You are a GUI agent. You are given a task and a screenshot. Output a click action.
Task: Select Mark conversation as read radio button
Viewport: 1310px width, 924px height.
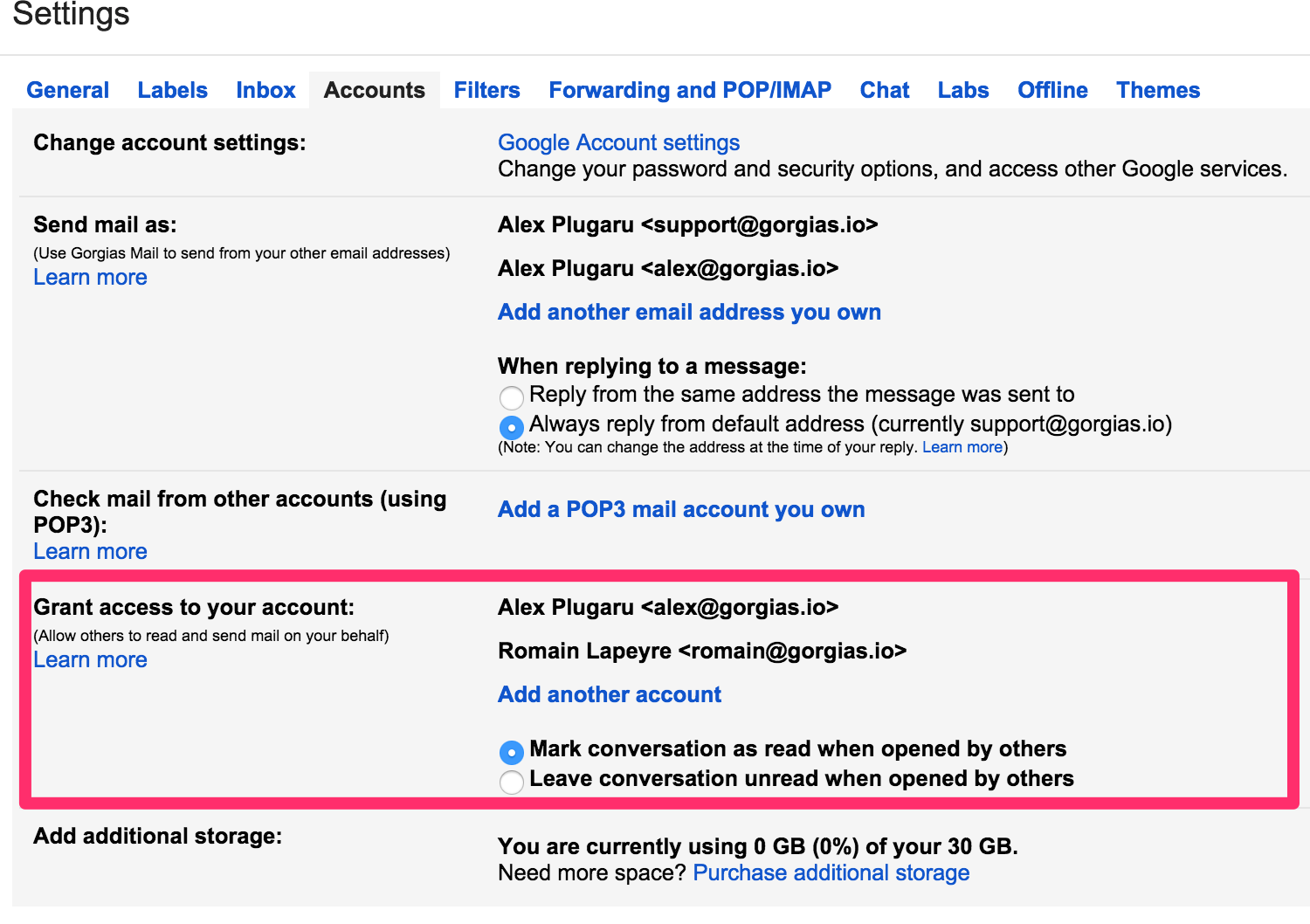[512, 752]
